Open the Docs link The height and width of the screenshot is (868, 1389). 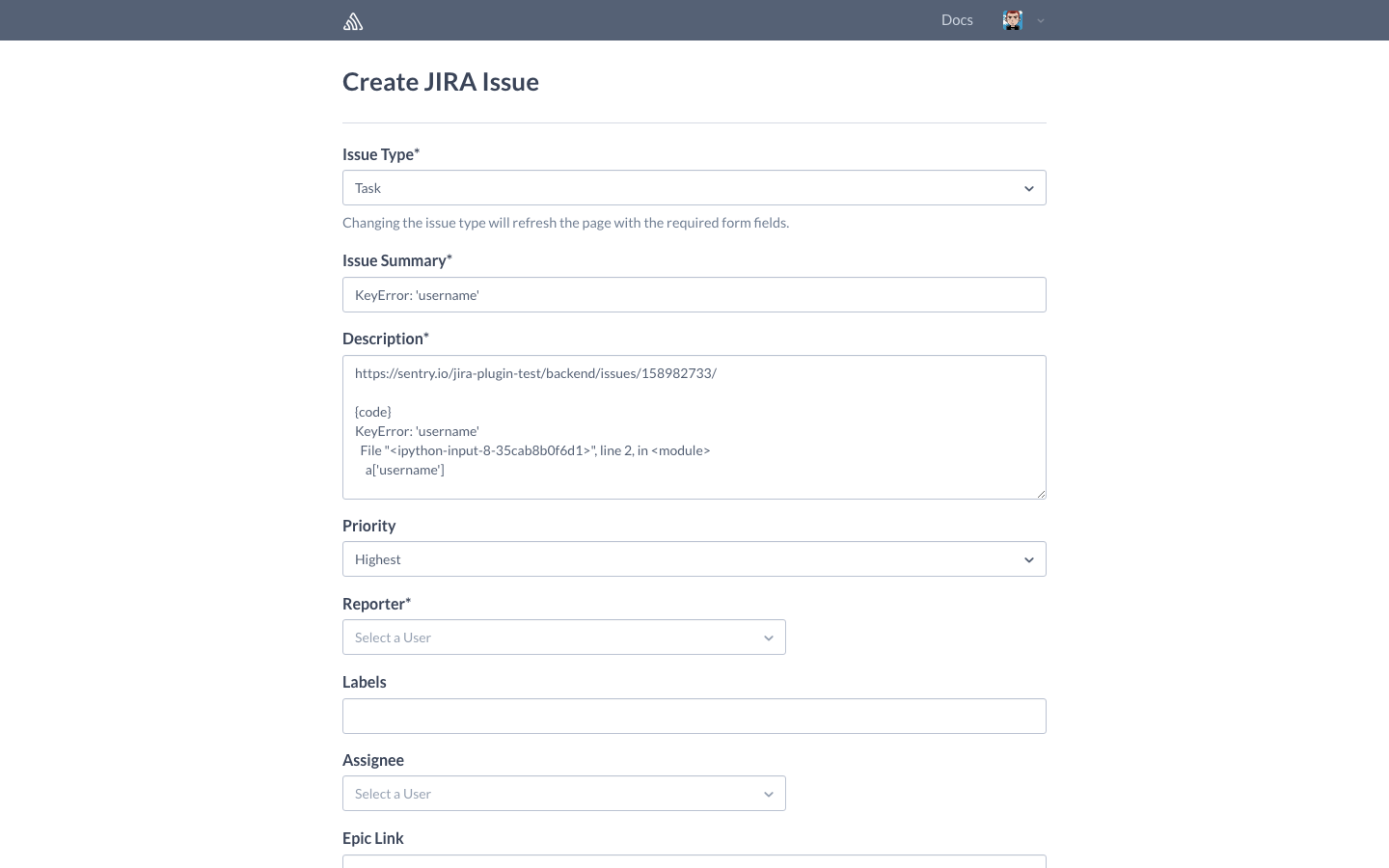pos(957,20)
